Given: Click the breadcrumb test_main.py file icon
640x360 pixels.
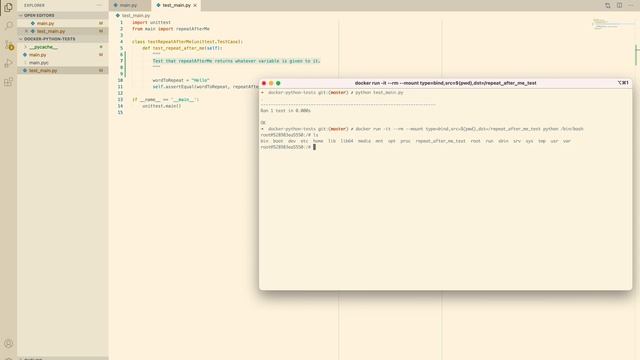Looking at the screenshot, I should point(118,16).
